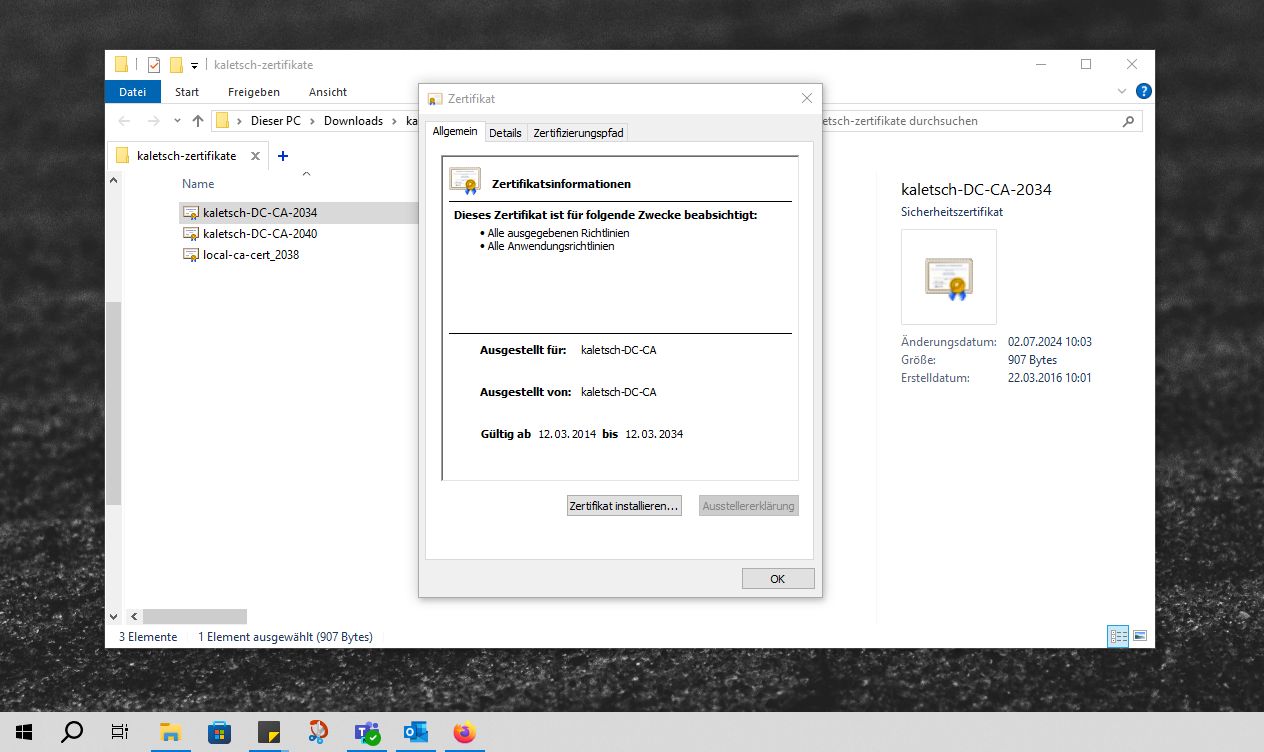Screen dimensions: 1264x752
Task: Click the Zertifikat installieren button
Action: pos(624,506)
